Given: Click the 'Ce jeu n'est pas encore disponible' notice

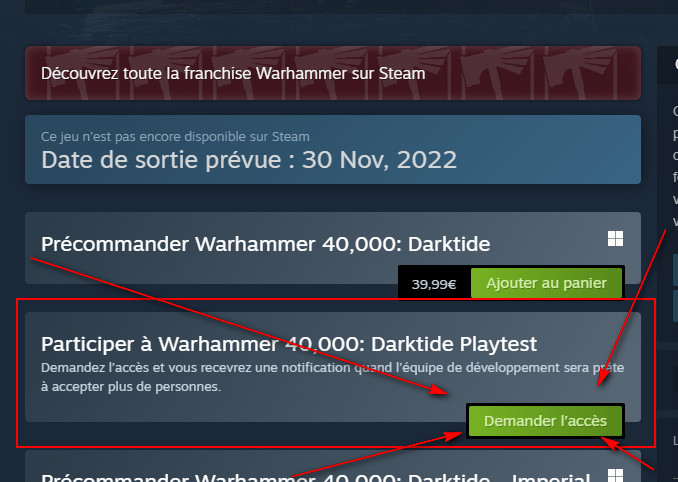Looking at the screenshot, I should pos(175,137).
